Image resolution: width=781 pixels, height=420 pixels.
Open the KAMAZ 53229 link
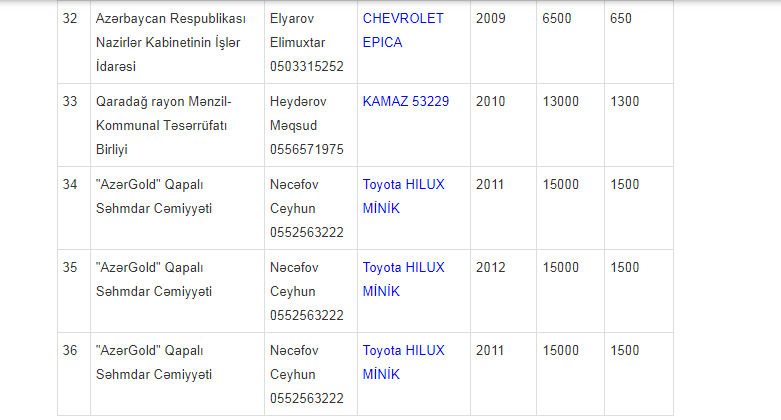[405, 102]
